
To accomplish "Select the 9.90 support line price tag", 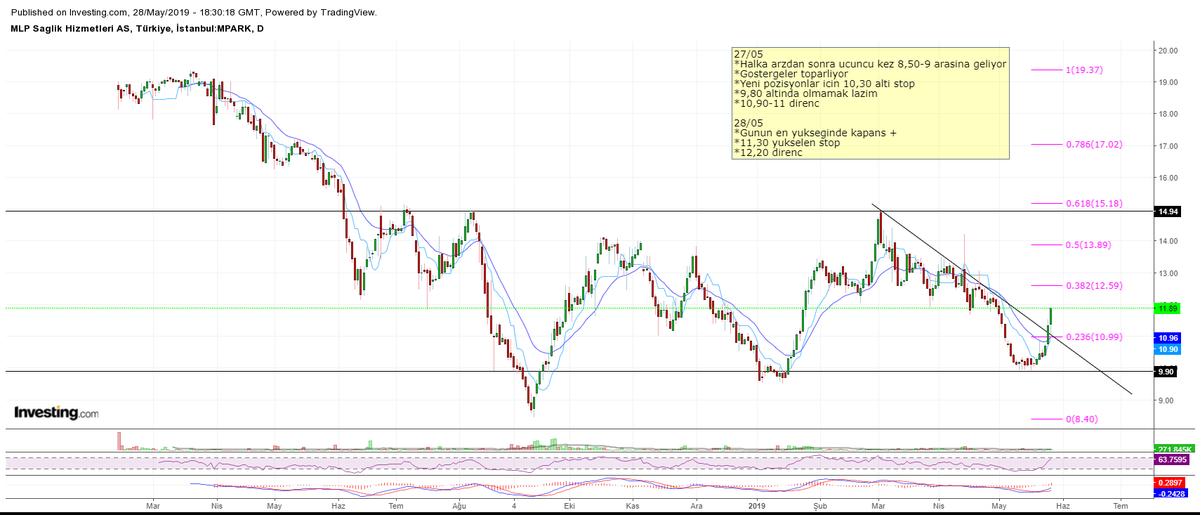I will click(x=1167, y=372).
